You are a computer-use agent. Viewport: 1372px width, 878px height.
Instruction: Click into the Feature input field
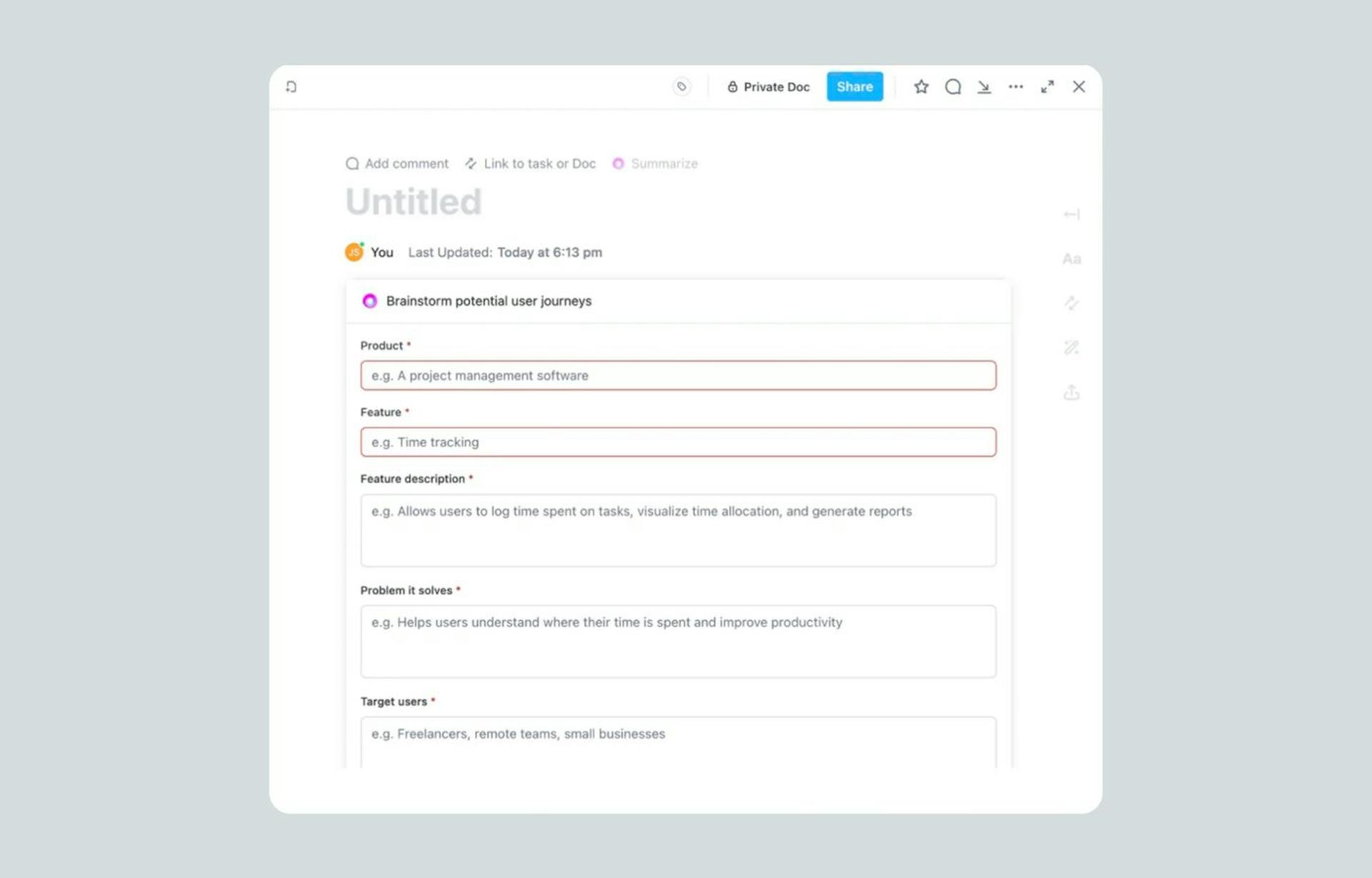pyautogui.click(x=678, y=442)
